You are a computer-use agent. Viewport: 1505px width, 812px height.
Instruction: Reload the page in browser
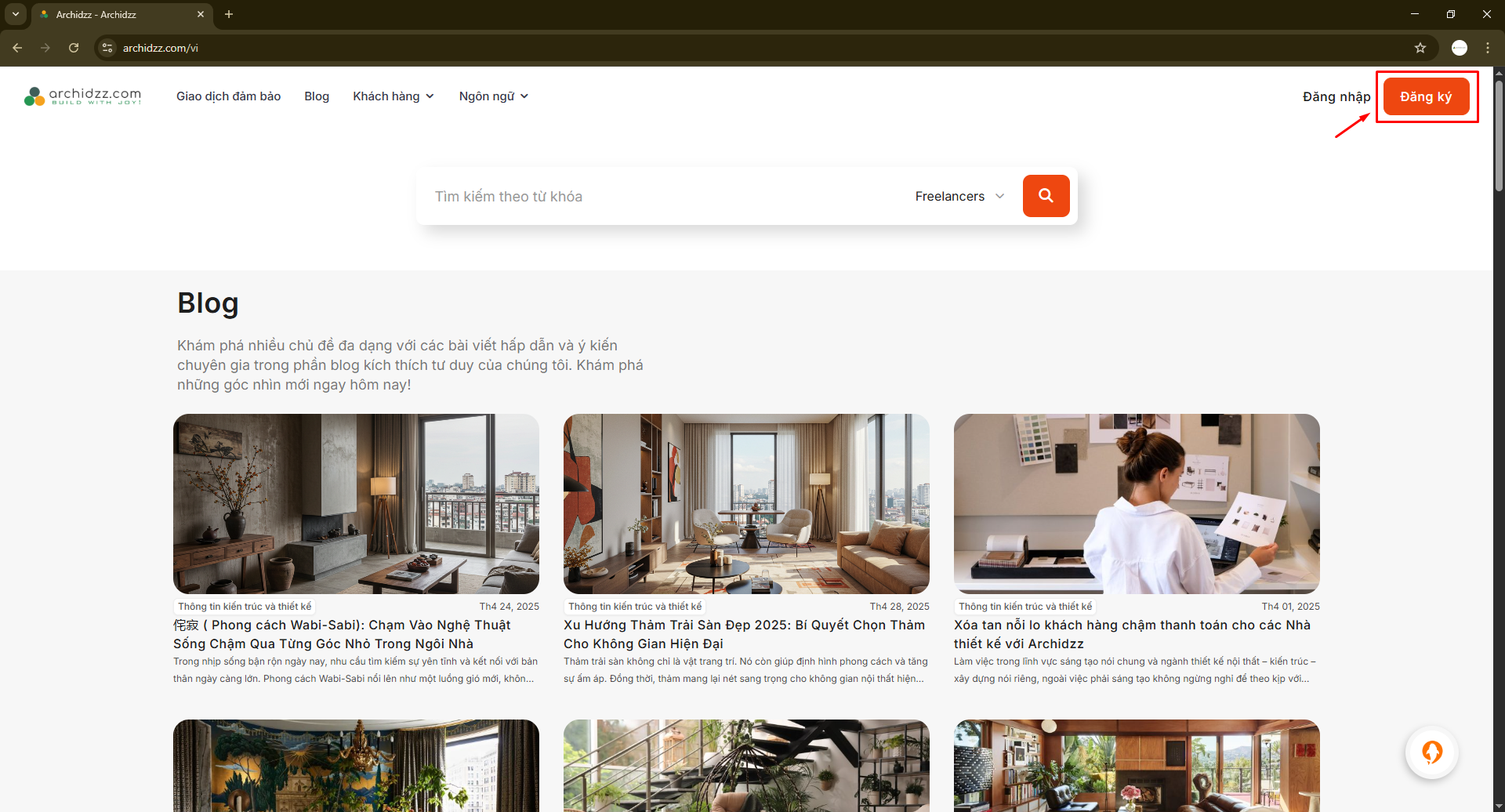coord(74,48)
